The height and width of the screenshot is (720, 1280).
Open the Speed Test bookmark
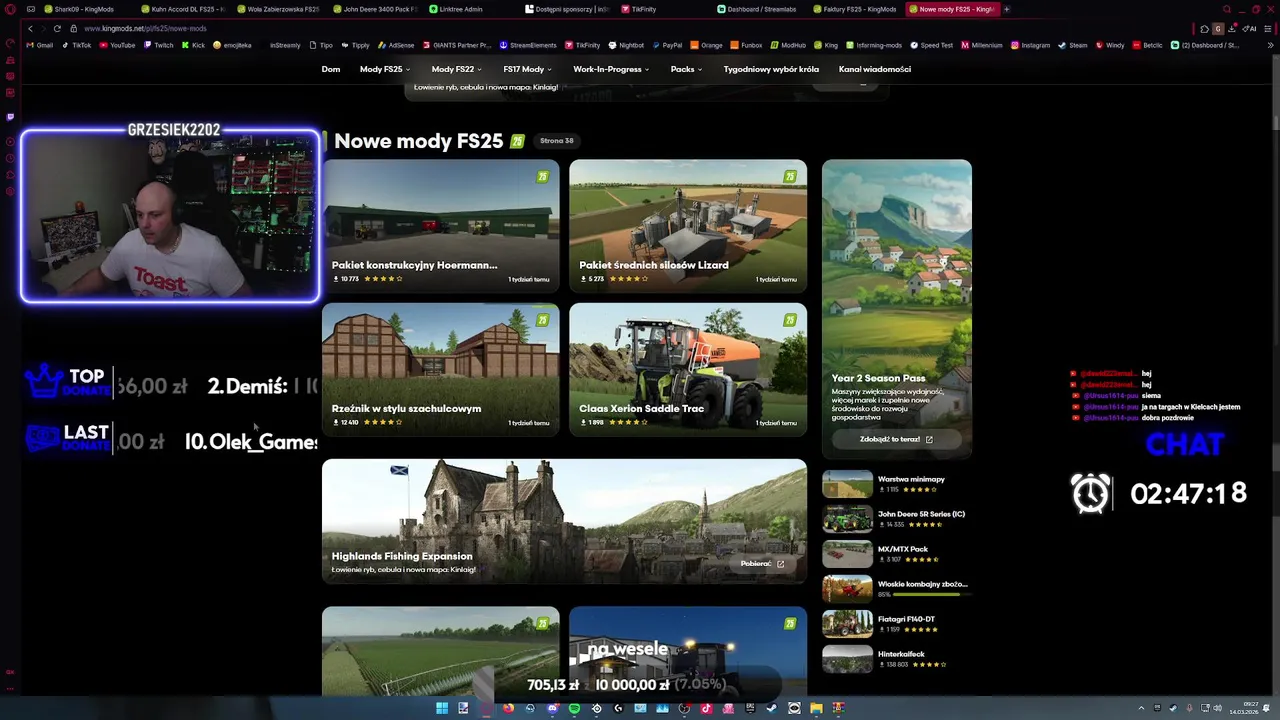tap(931, 45)
